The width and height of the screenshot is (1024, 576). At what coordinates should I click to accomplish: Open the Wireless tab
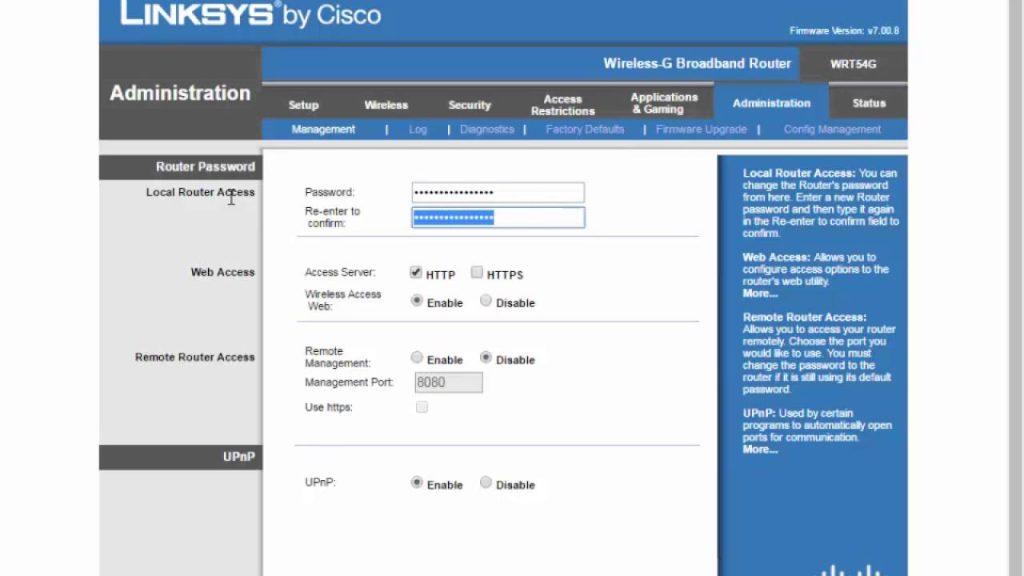[x=385, y=104]
